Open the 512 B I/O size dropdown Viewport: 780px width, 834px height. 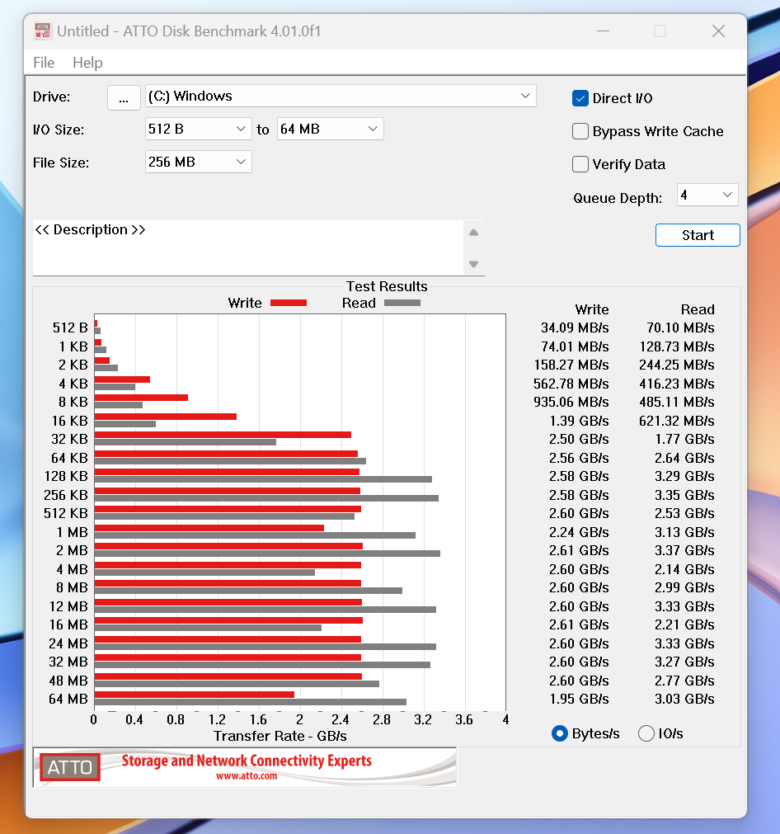(198, 129)
